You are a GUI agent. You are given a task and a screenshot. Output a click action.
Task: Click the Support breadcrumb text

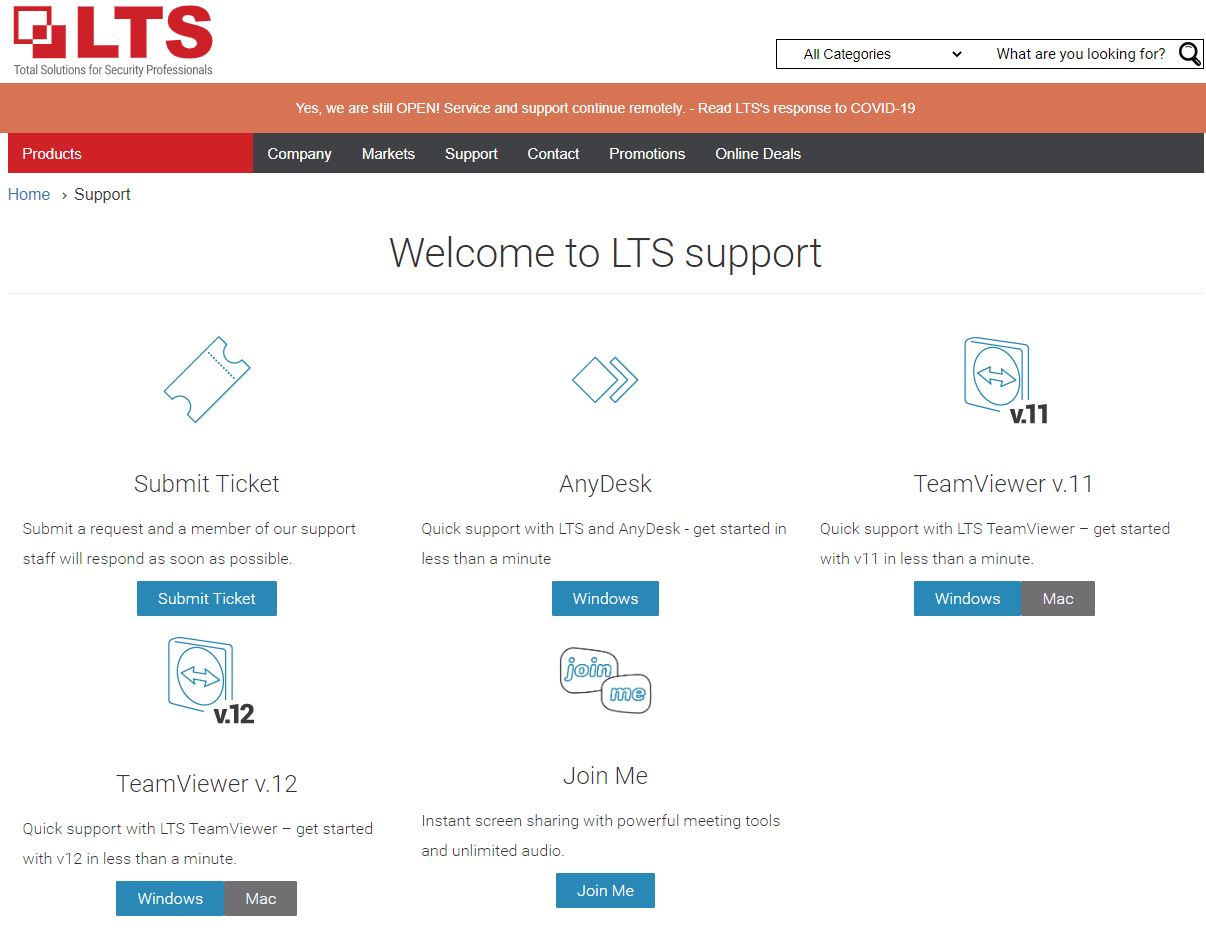pos(102,194)
